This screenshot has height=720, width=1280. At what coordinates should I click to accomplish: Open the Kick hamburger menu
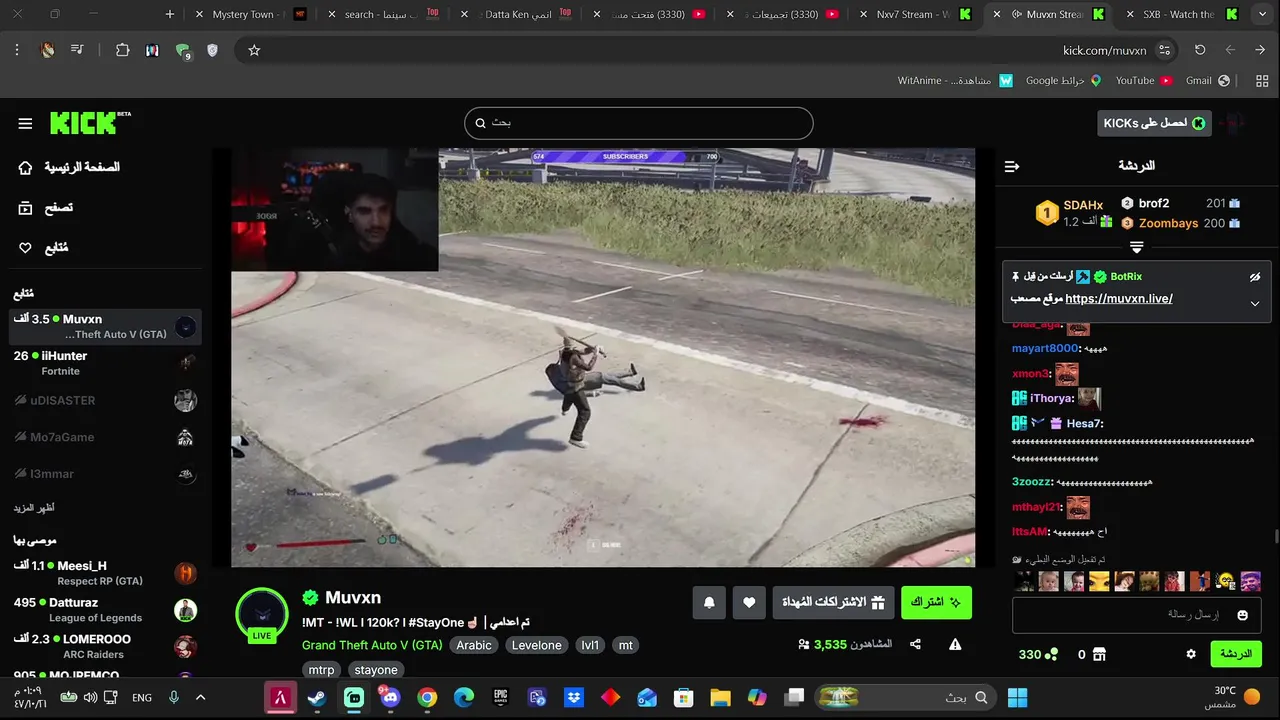tap(25, 123)
